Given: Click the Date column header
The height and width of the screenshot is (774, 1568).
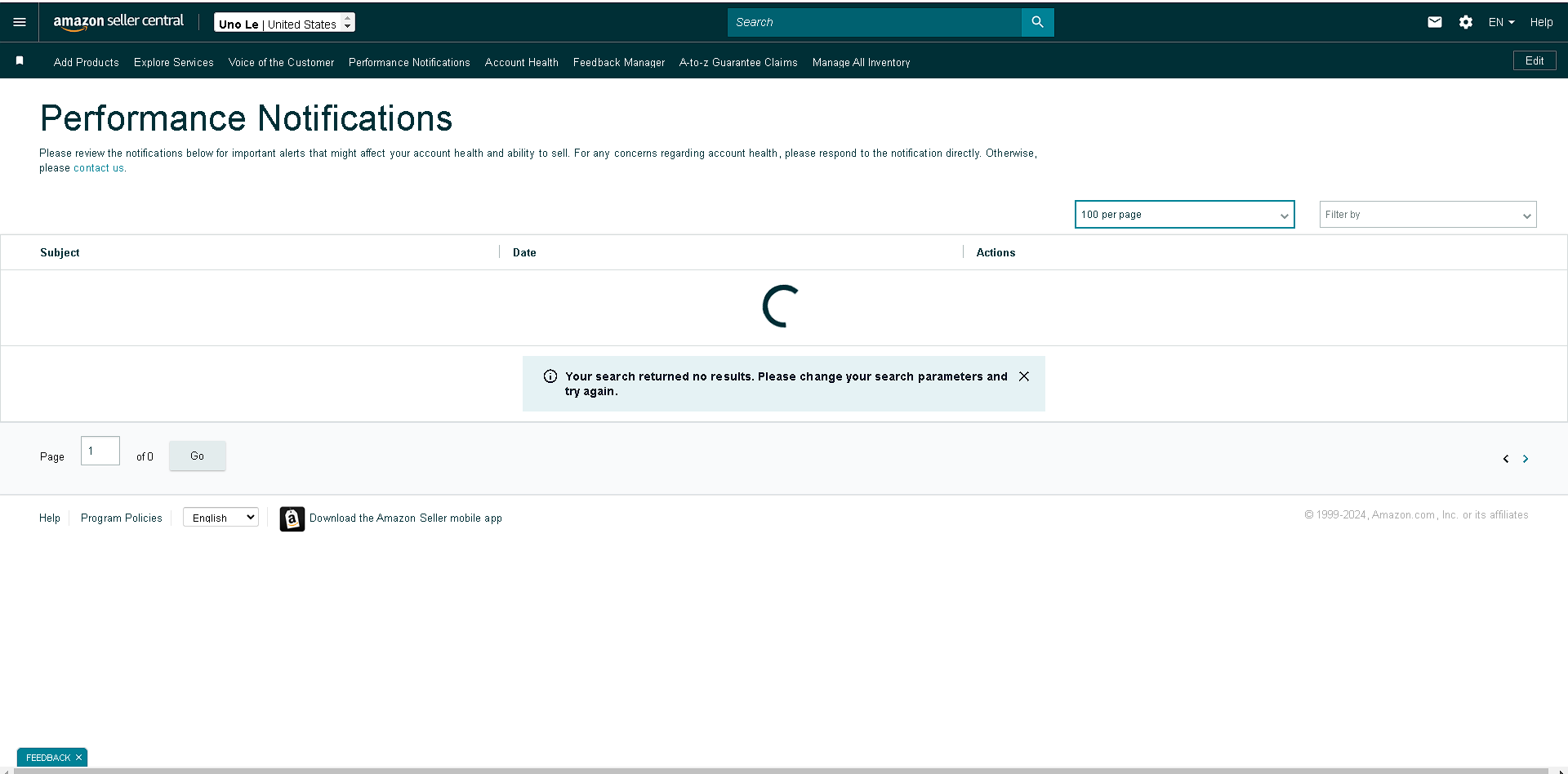Looking at the screenshot, I should coord(524,252).
